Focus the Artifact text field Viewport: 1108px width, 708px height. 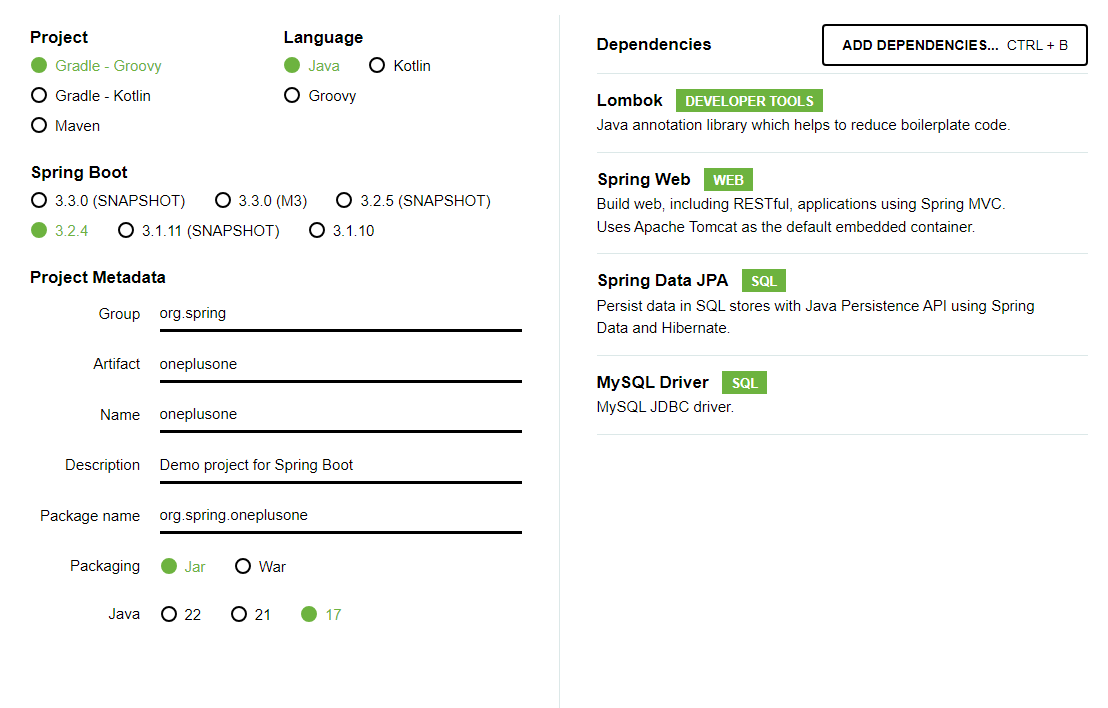341,365
